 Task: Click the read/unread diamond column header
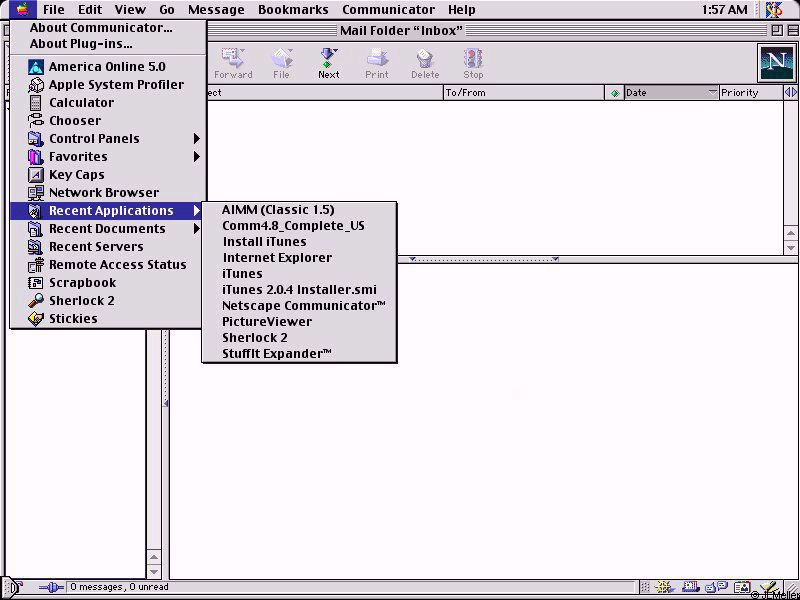click(x=614, y=93)
